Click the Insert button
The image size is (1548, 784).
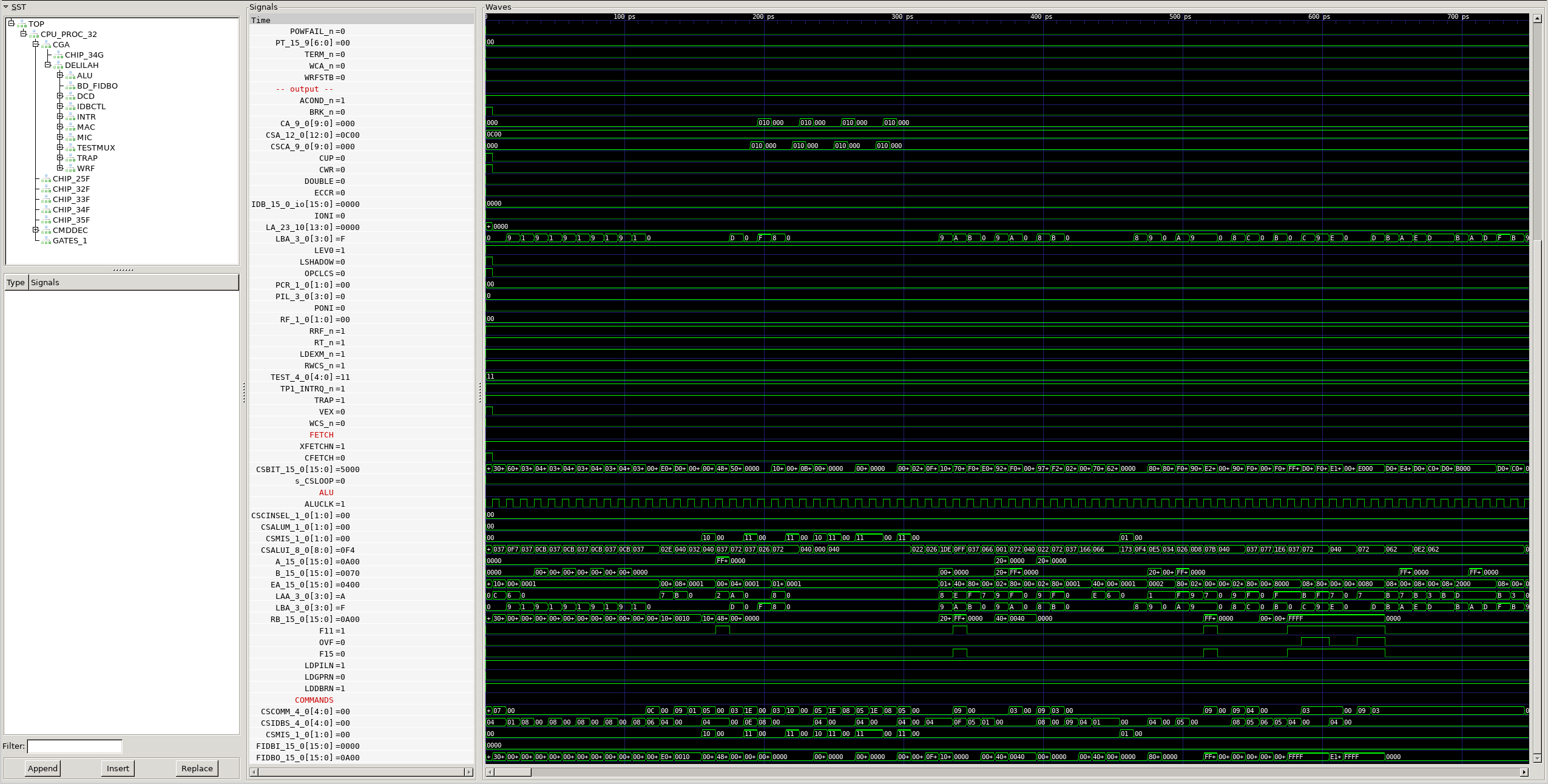pos(118,768)
